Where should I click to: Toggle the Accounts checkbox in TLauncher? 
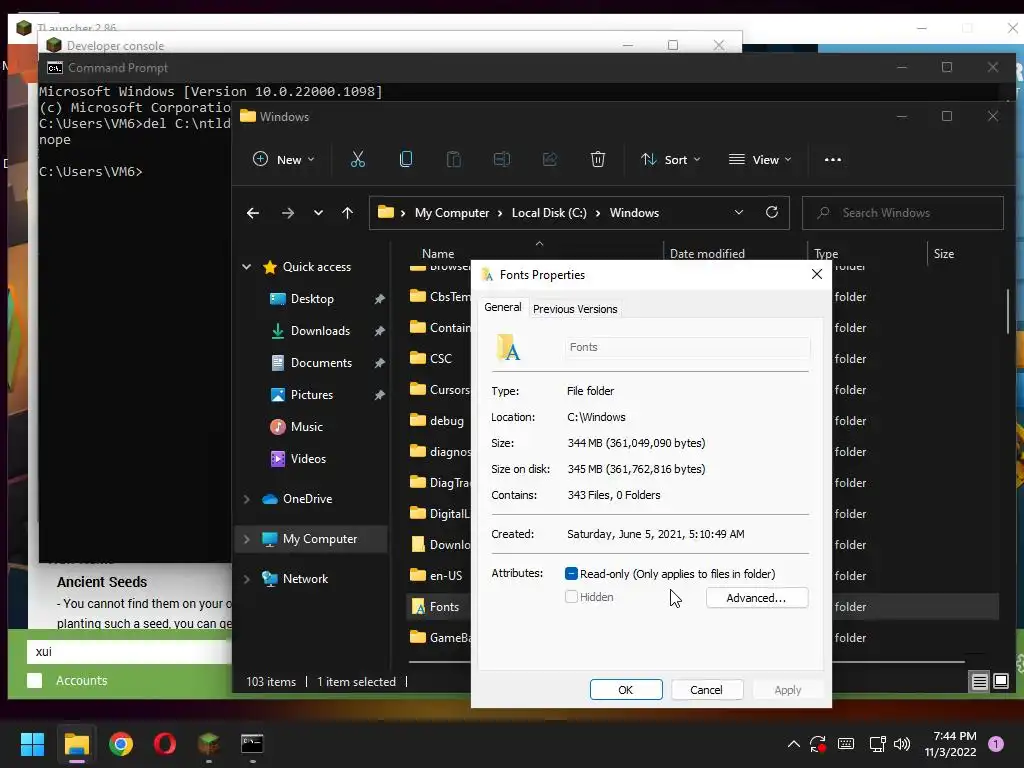point(35,680)
